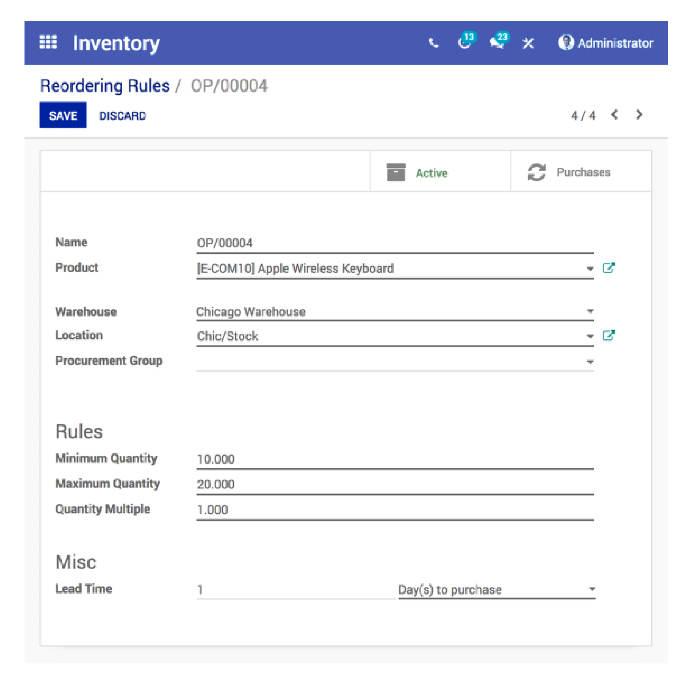This screenshot has width=690, height=673.
Task: Click the Discard button
Action: coord(123,116)
